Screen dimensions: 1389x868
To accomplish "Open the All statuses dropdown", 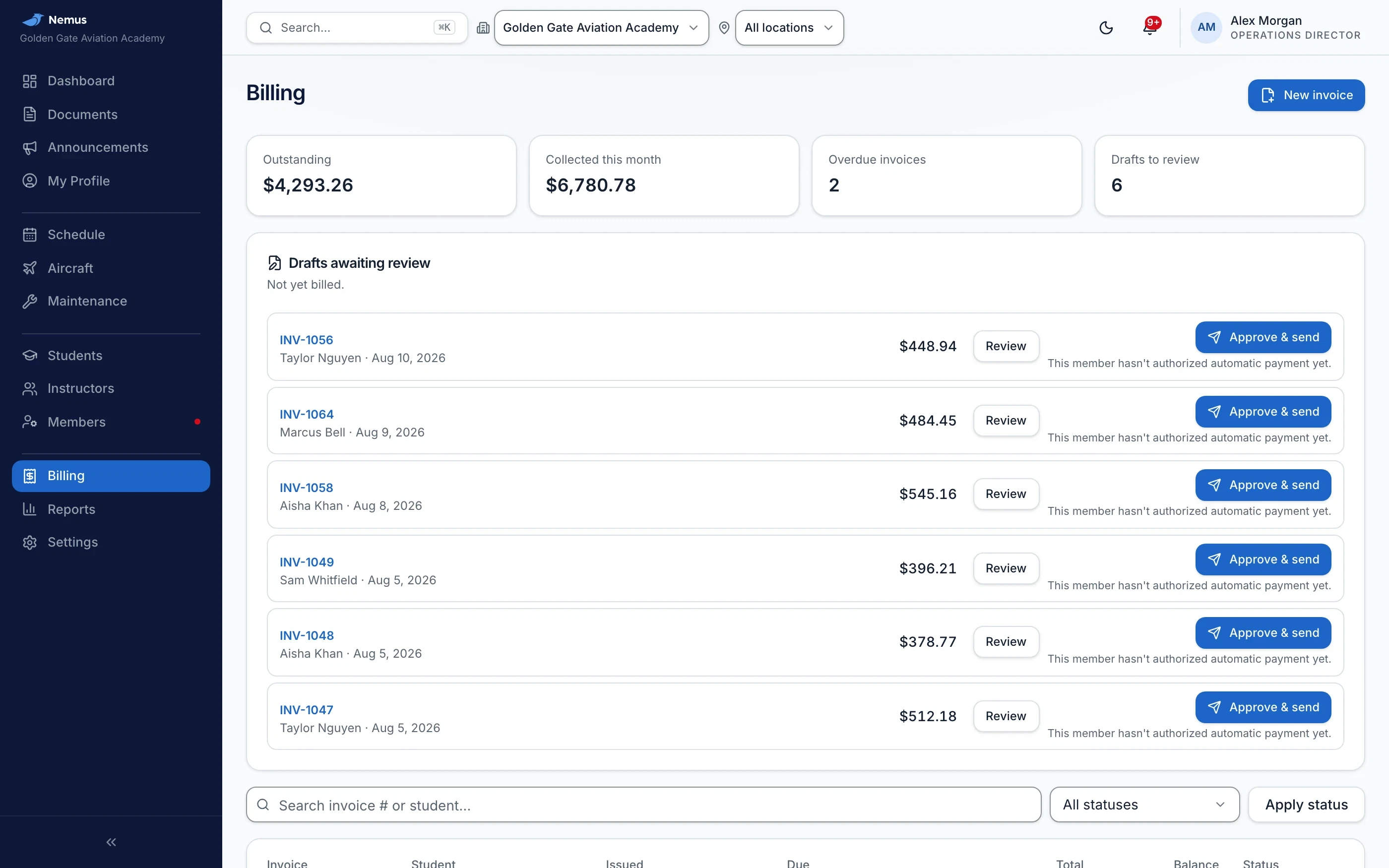I will click(x=1144, y=805).
